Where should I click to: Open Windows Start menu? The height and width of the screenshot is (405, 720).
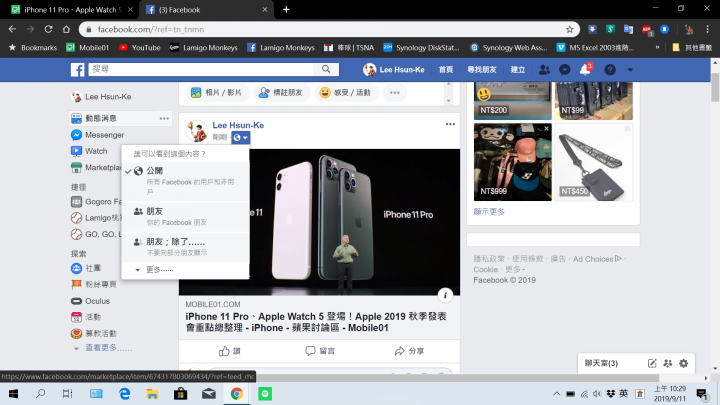click(x=13, y=394)
